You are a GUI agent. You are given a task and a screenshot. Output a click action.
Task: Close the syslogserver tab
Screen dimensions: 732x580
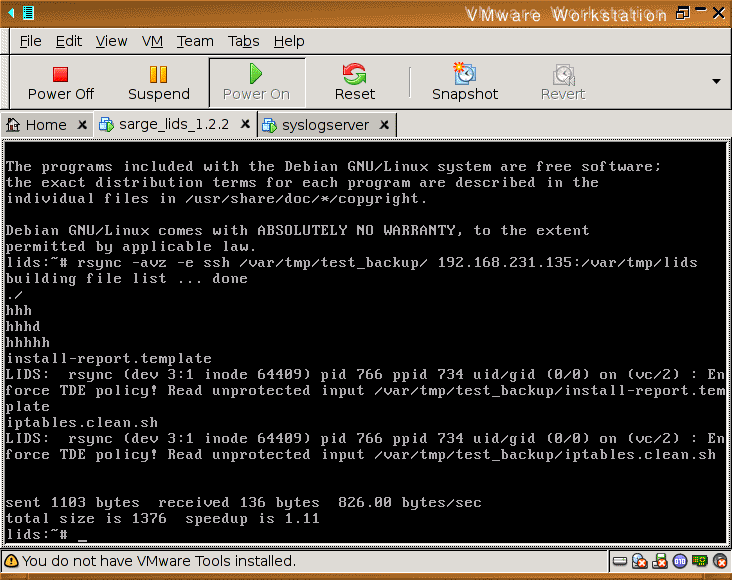pyautogui.click(x=384, y=125)
